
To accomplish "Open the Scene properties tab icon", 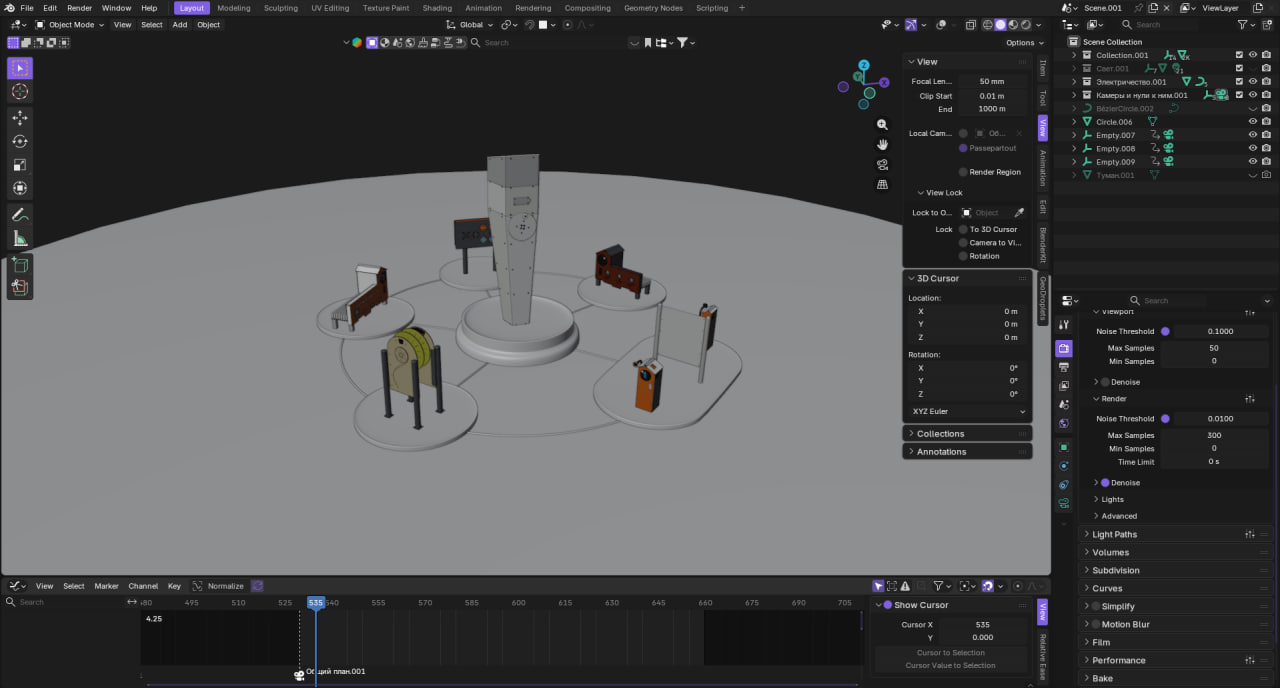I will [1064, 405].
